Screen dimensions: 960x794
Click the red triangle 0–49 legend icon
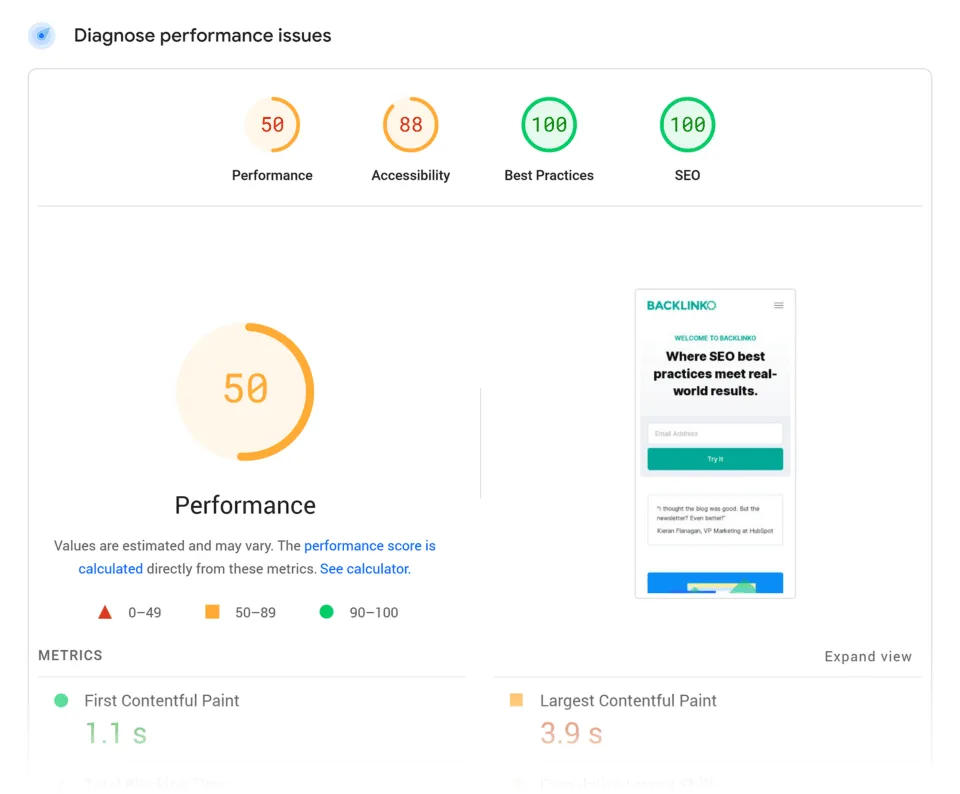pyautogui.click(x=105, y=612)
